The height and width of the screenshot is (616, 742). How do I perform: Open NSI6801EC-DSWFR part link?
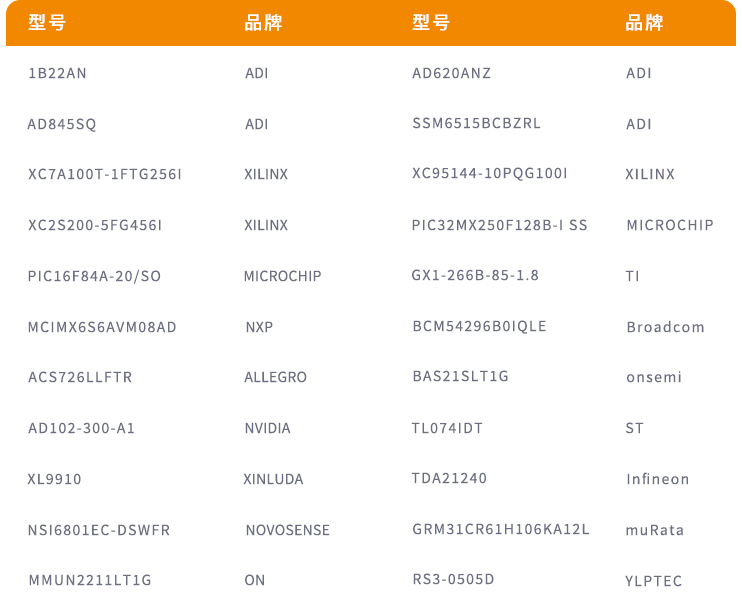(x=99, y=530)
